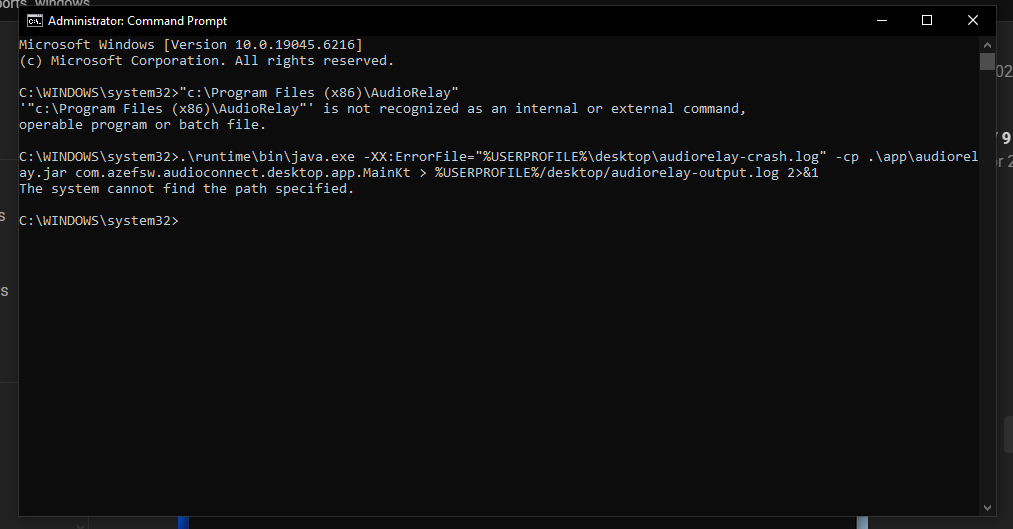Click the scrollbar down arrow
The width and height of the screenshot is (1013, 529).
[x=986, y=507]
